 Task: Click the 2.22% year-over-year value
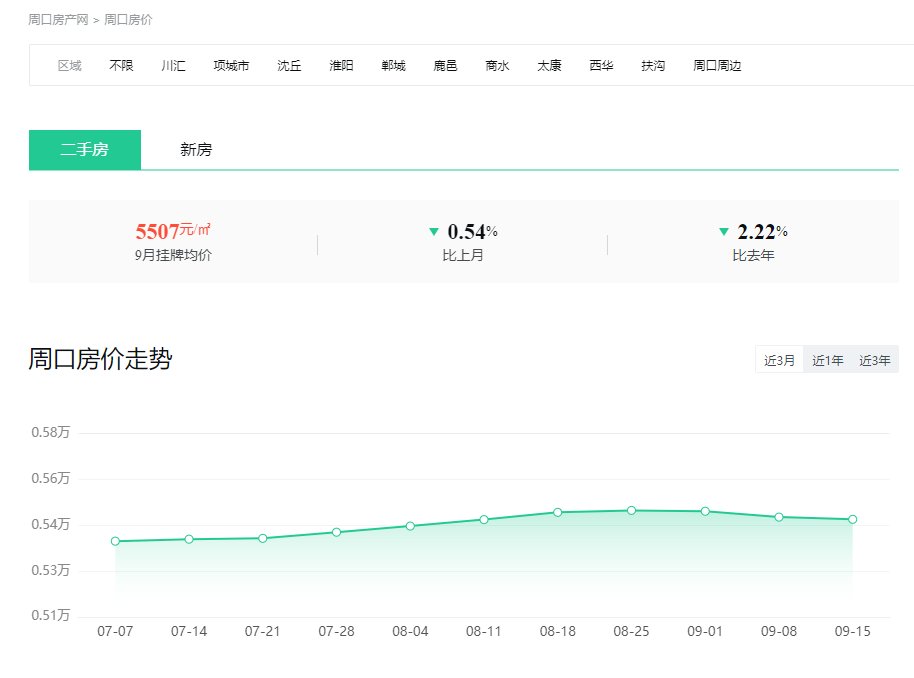click(762, 231)
